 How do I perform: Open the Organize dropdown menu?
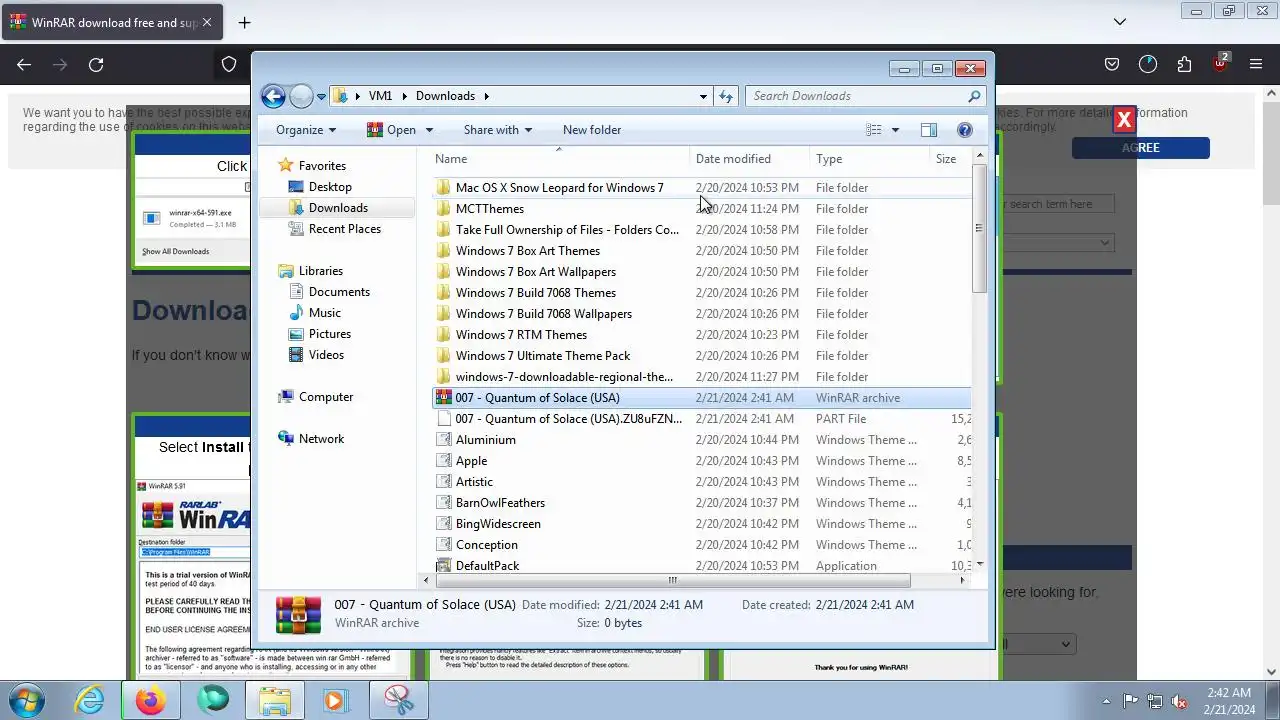point(306,130)
